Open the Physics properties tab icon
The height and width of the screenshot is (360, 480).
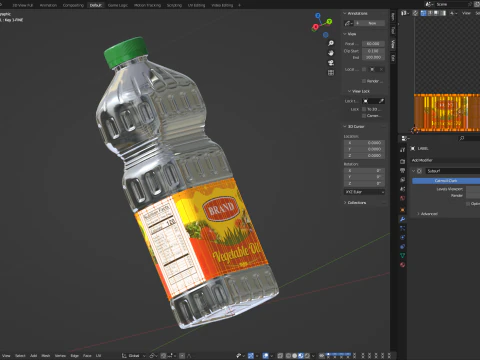(403, 237)
